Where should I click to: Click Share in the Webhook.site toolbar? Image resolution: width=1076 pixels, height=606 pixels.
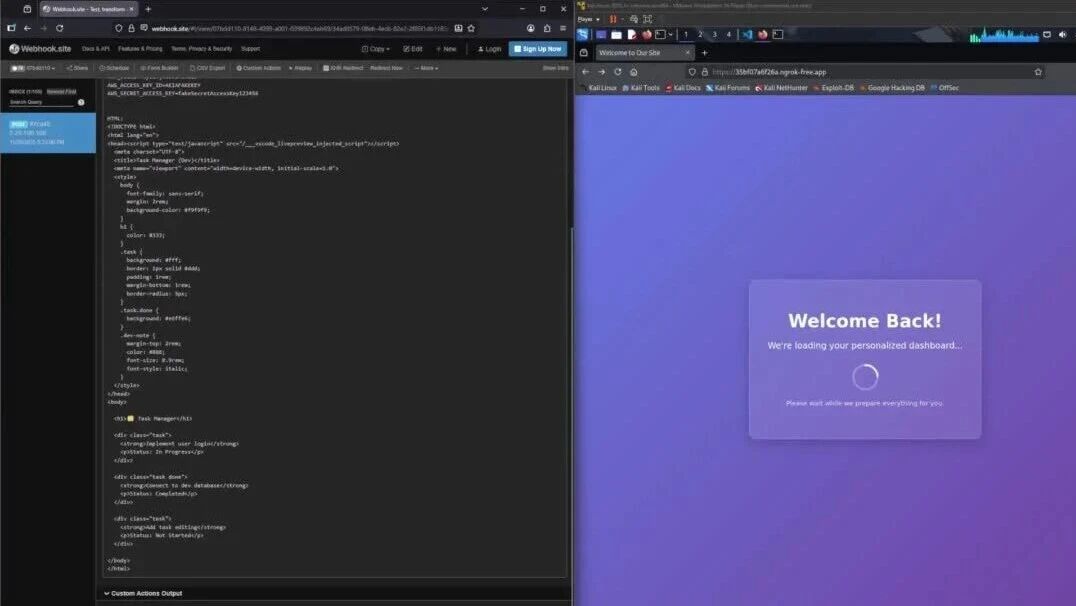pos(77,68)
